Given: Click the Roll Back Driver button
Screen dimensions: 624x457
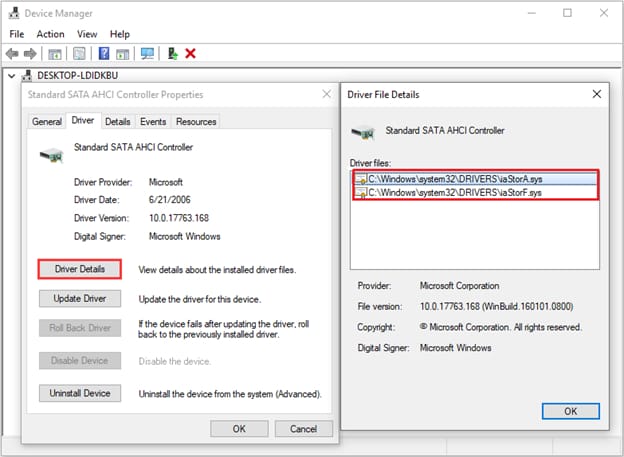Looking at the screenshot, I should 80,328.
